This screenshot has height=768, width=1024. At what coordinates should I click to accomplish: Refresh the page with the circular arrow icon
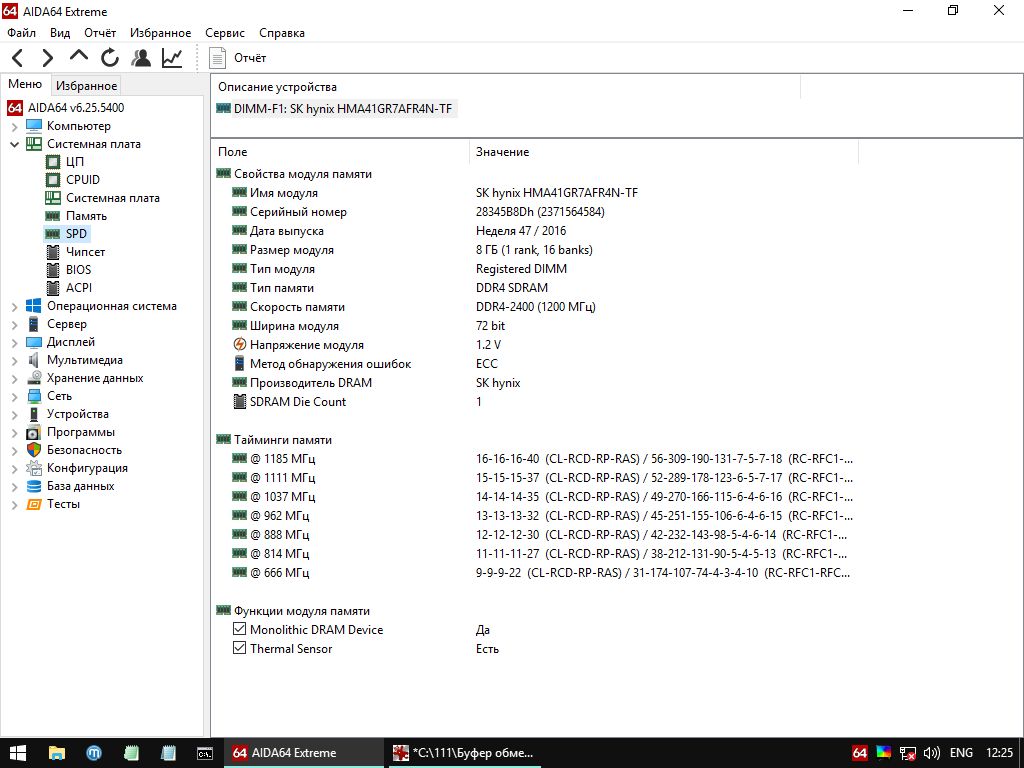click(110, 58)
